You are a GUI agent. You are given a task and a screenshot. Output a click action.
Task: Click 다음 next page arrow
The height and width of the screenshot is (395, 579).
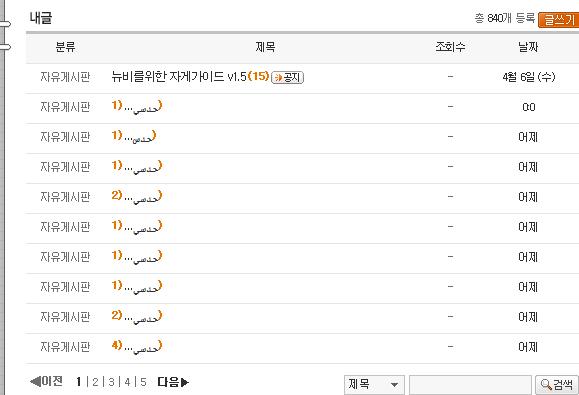[173, 382]
